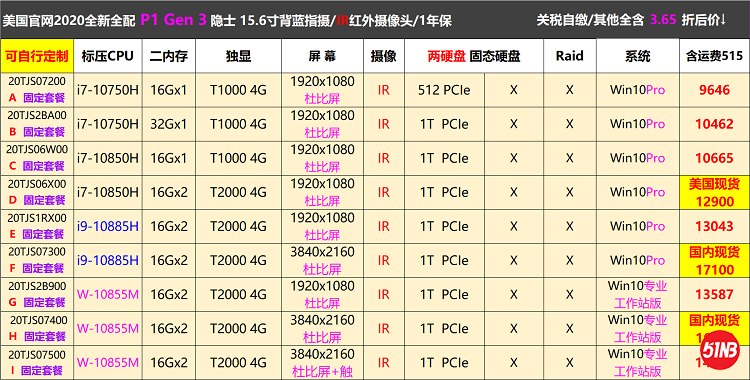Click the 3.65 discount figure in the title
The image size is (750, 380).
tap(663, 20)
